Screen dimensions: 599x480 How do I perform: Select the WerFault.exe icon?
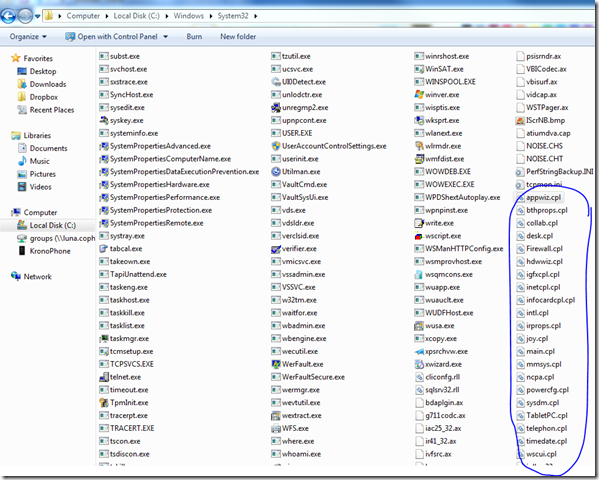point(276,364)
